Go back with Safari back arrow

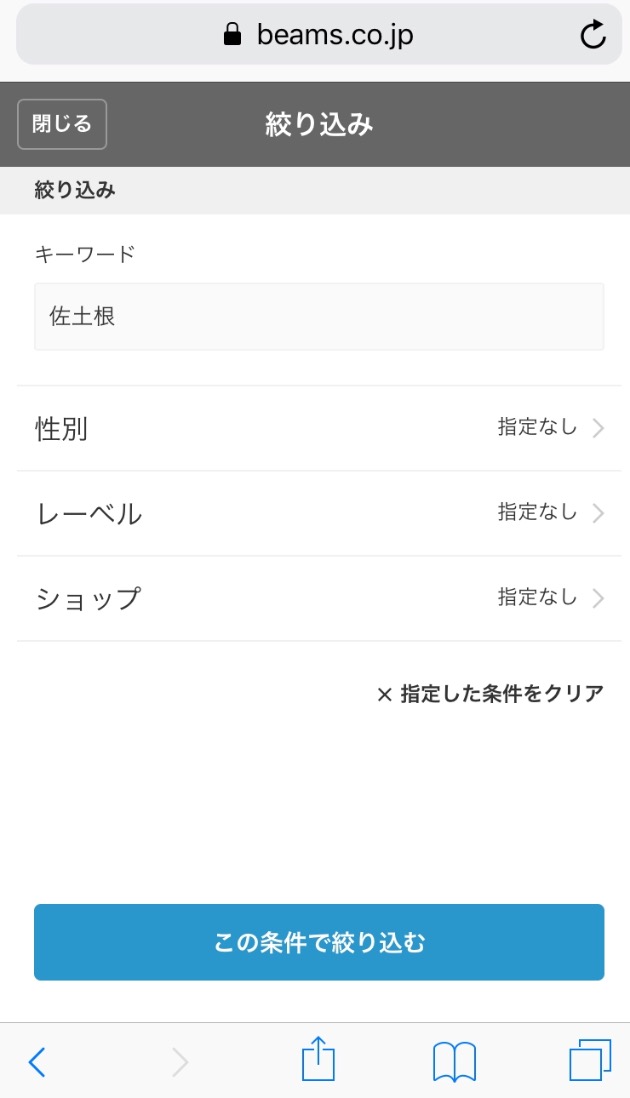[x=37, y=1061]
